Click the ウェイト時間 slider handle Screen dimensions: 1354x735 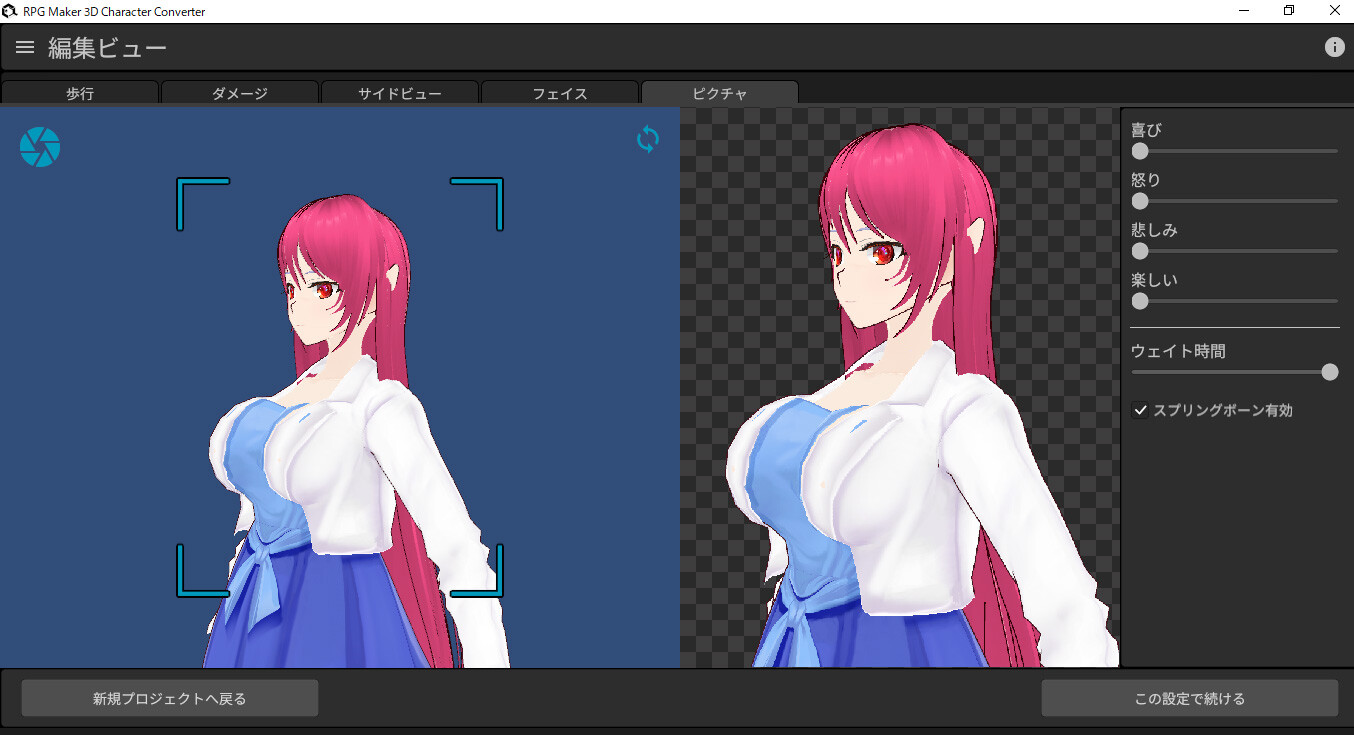[x=1330, y=371]
